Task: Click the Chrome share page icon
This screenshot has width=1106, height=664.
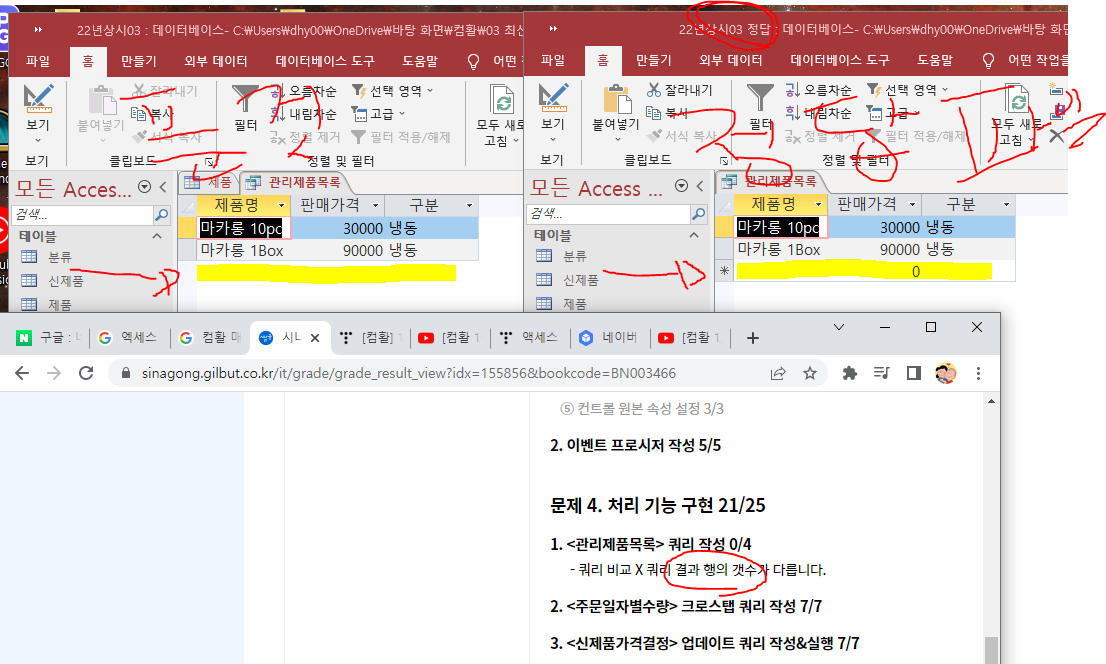Action: [777, 373]
